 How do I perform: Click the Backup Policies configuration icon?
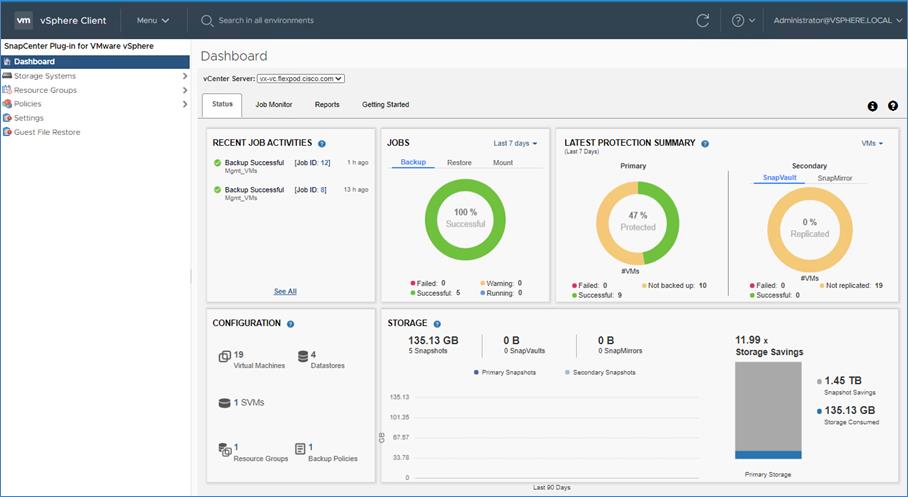click(300, 449)
